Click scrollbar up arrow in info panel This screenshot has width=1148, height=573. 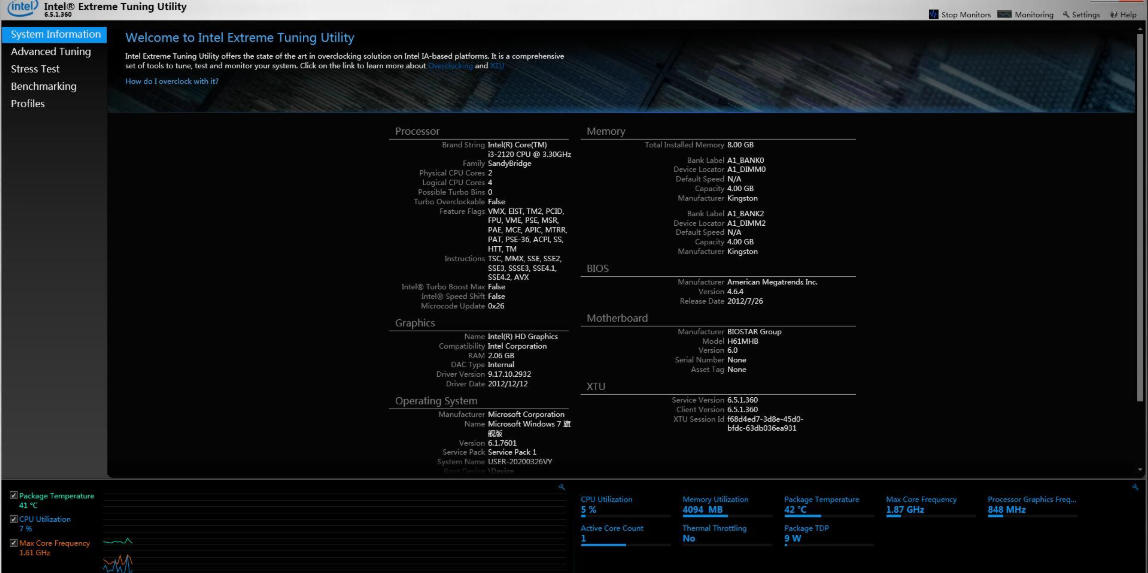click(x=1141, y=29)
